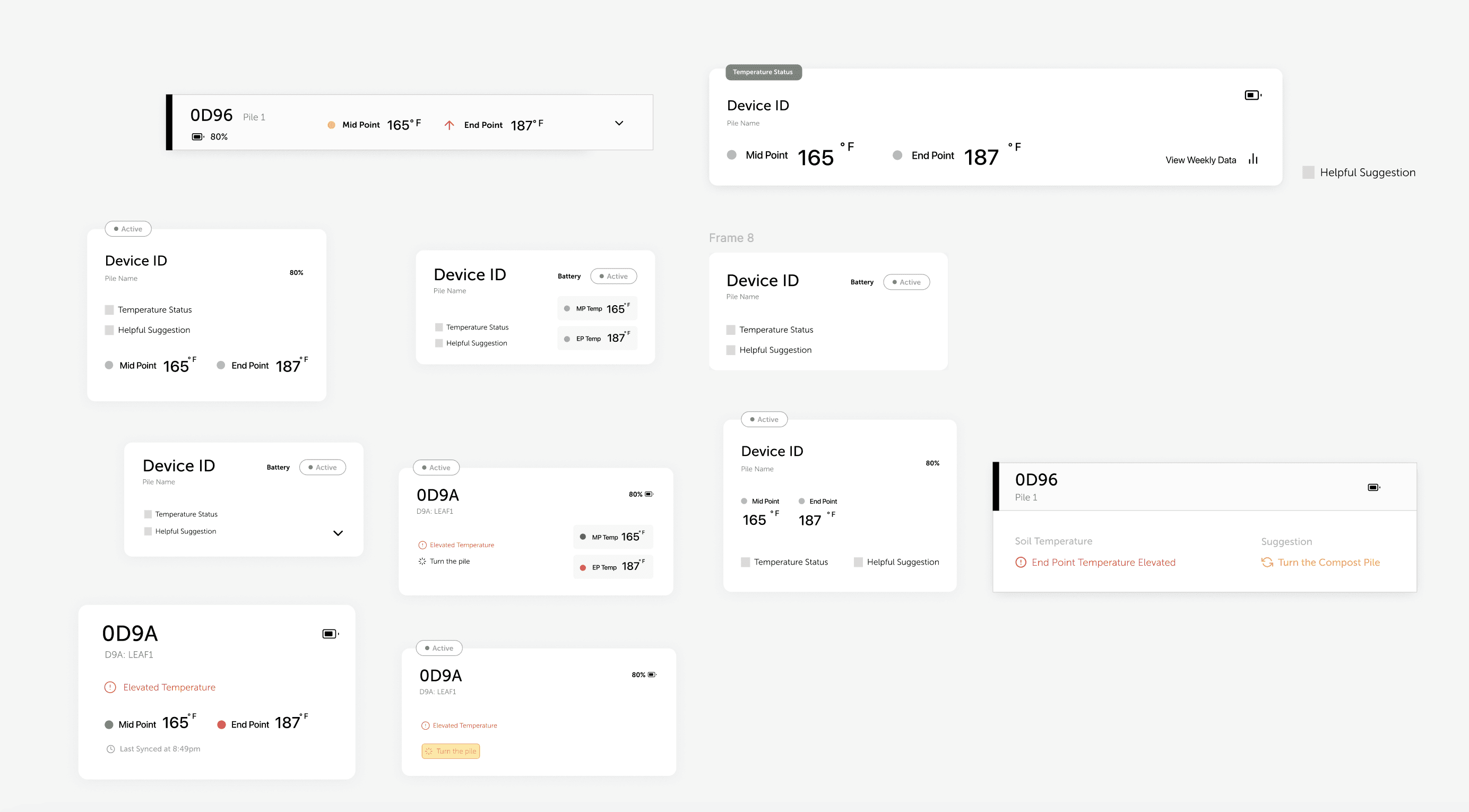Expand chevron on Device ID card with Battery label
This screenshot has height=812, width=1469.
[x=338, y=533]
